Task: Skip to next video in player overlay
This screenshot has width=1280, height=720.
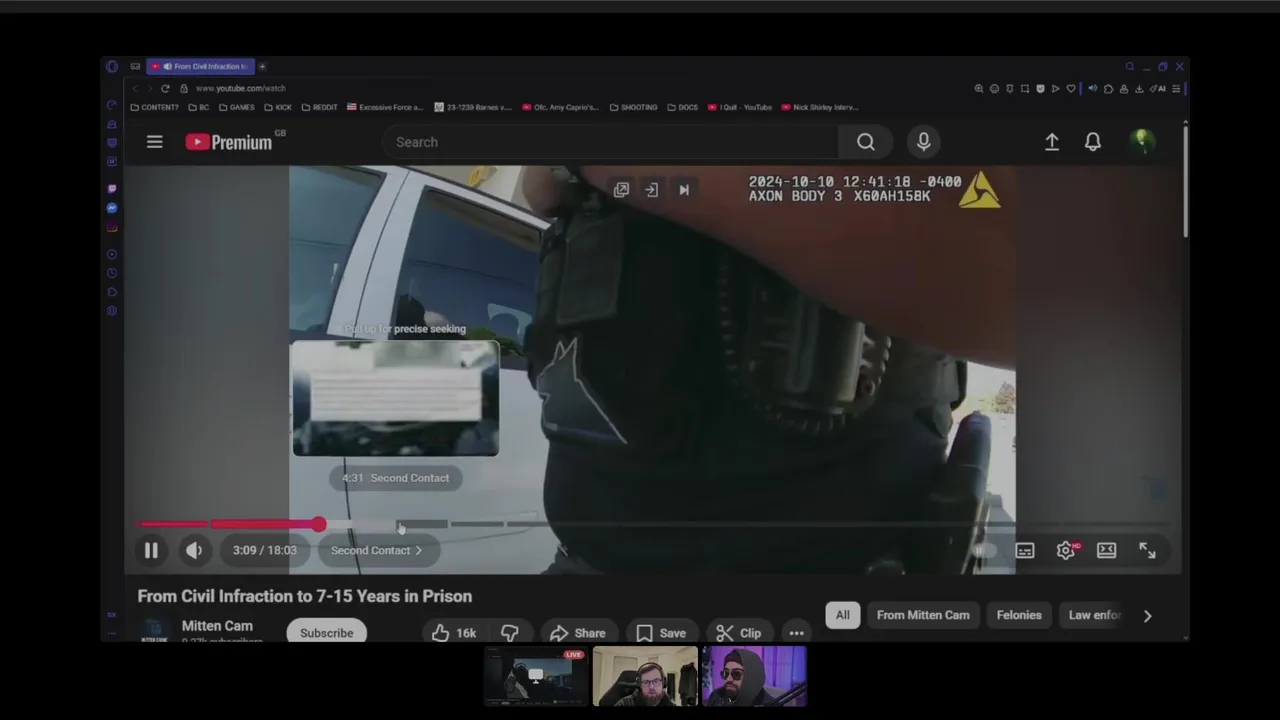Action: click(684, 190)
